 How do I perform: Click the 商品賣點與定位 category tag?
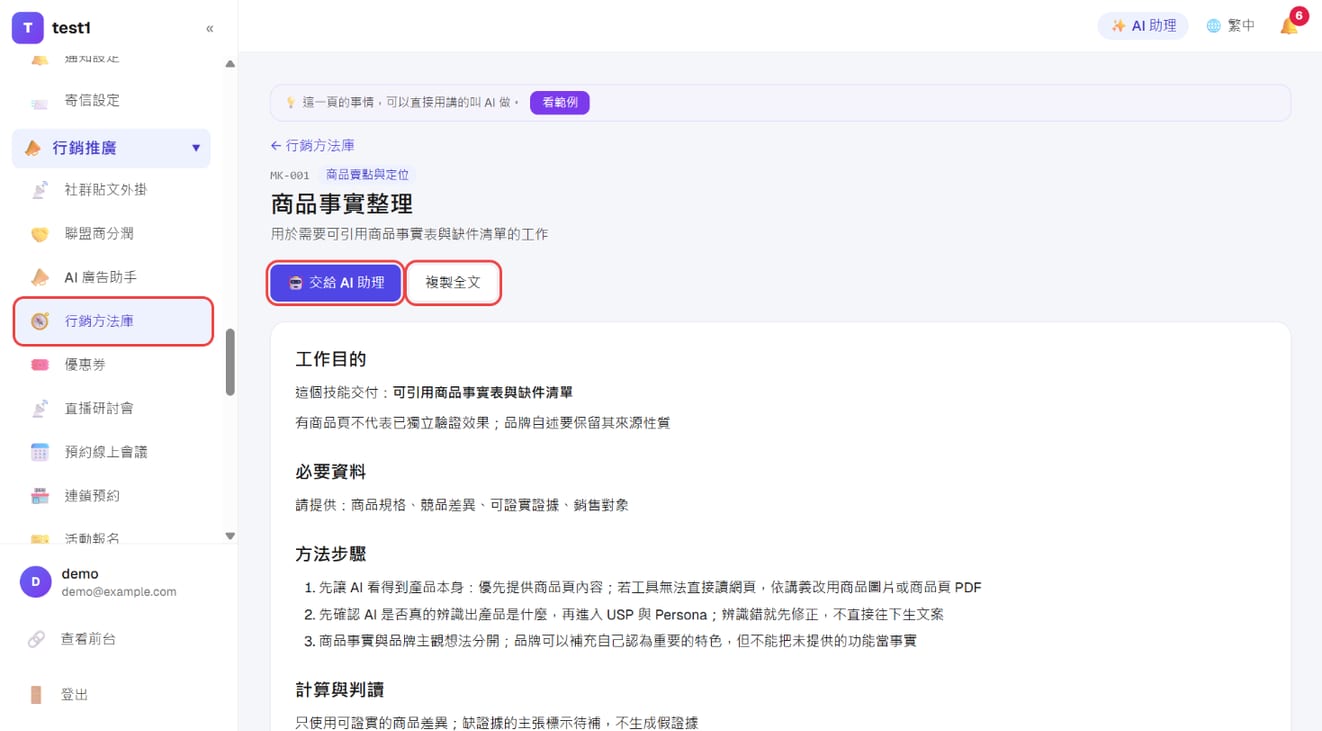coord(367,175)
